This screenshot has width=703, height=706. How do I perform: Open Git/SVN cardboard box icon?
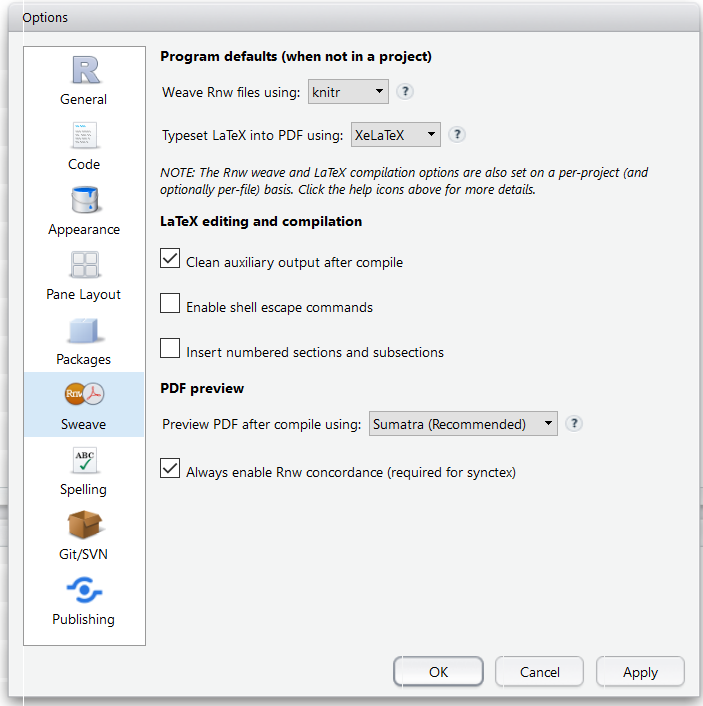click(84, 525)
